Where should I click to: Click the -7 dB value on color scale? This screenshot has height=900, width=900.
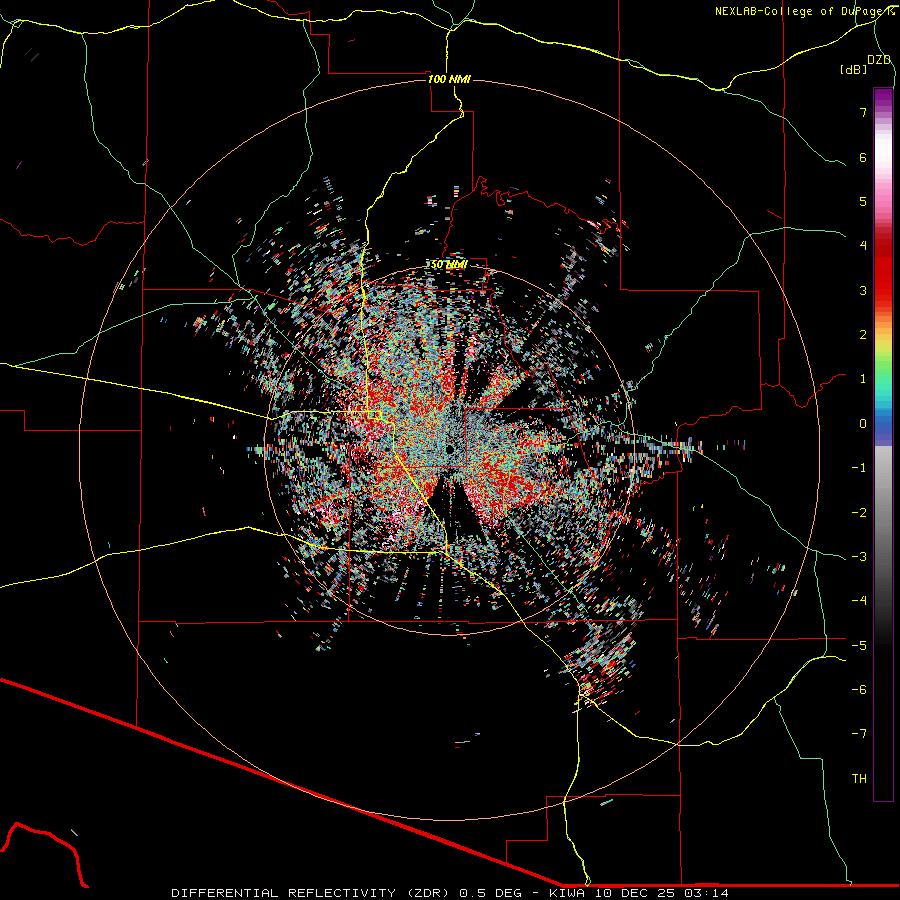pyautogui.click(x=859, y=734)
